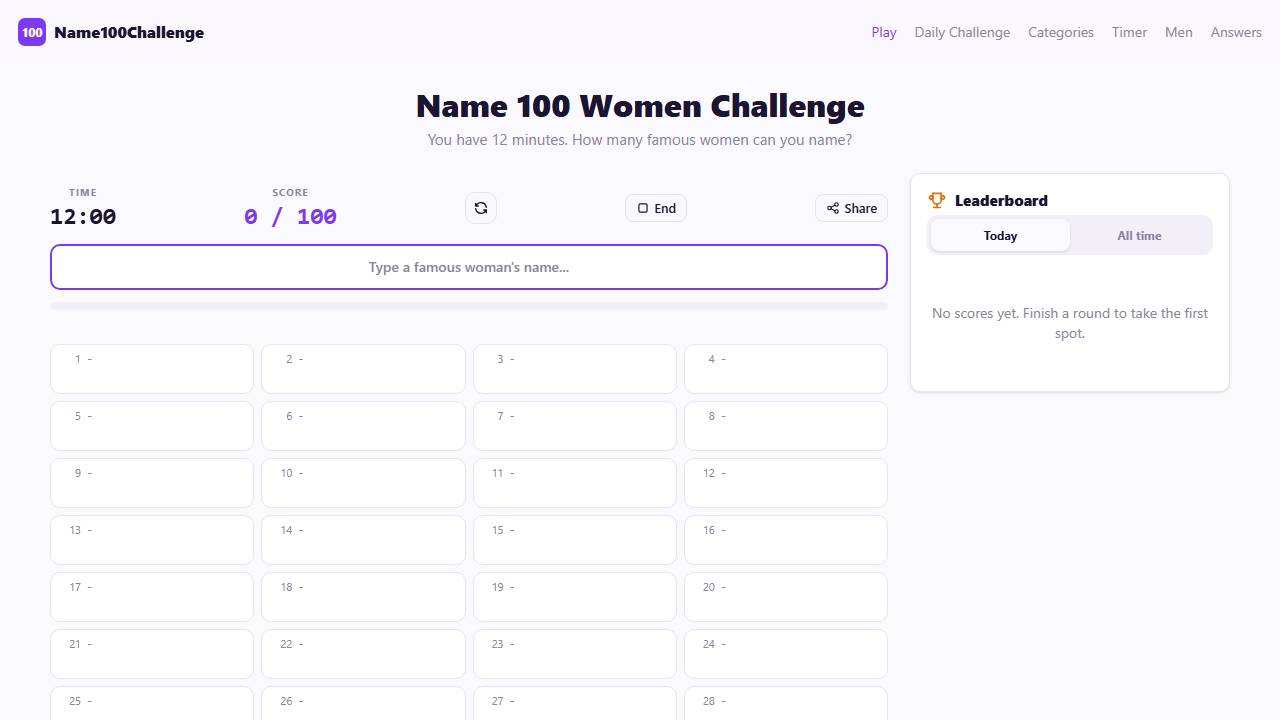
Task: Click the SCORE label
Action: click(x=290, y=192)
